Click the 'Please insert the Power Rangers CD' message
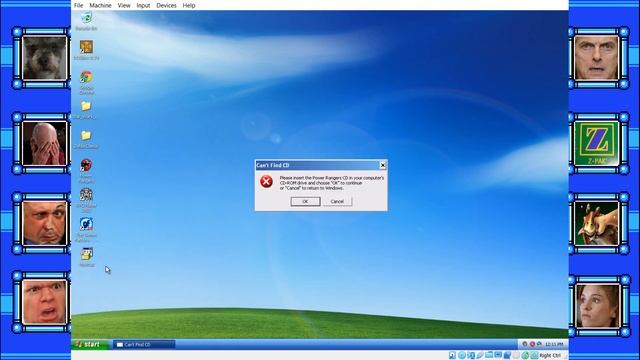640x360 pixels. tap(331, 183)
